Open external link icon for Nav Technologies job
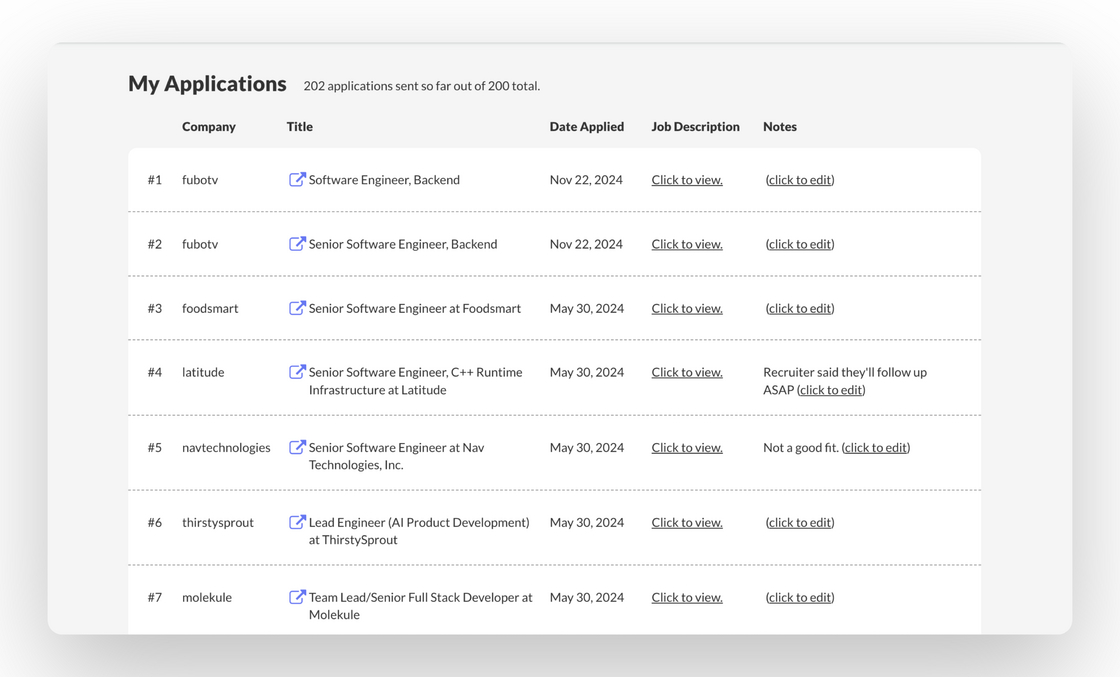The width and height of the screenshot is (1120, 677). pyautogui.click(x=297, y=447)
